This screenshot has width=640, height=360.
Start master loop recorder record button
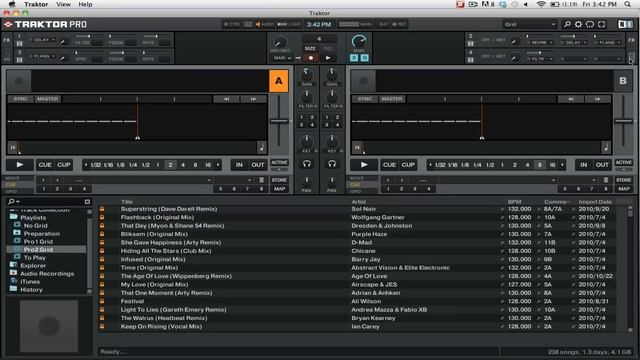(x=311, y=58)
